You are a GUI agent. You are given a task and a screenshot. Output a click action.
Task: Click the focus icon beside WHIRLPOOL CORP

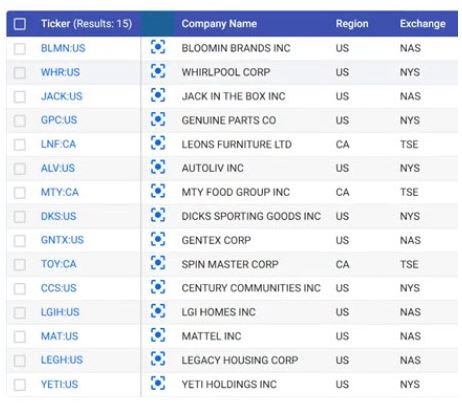158,71
